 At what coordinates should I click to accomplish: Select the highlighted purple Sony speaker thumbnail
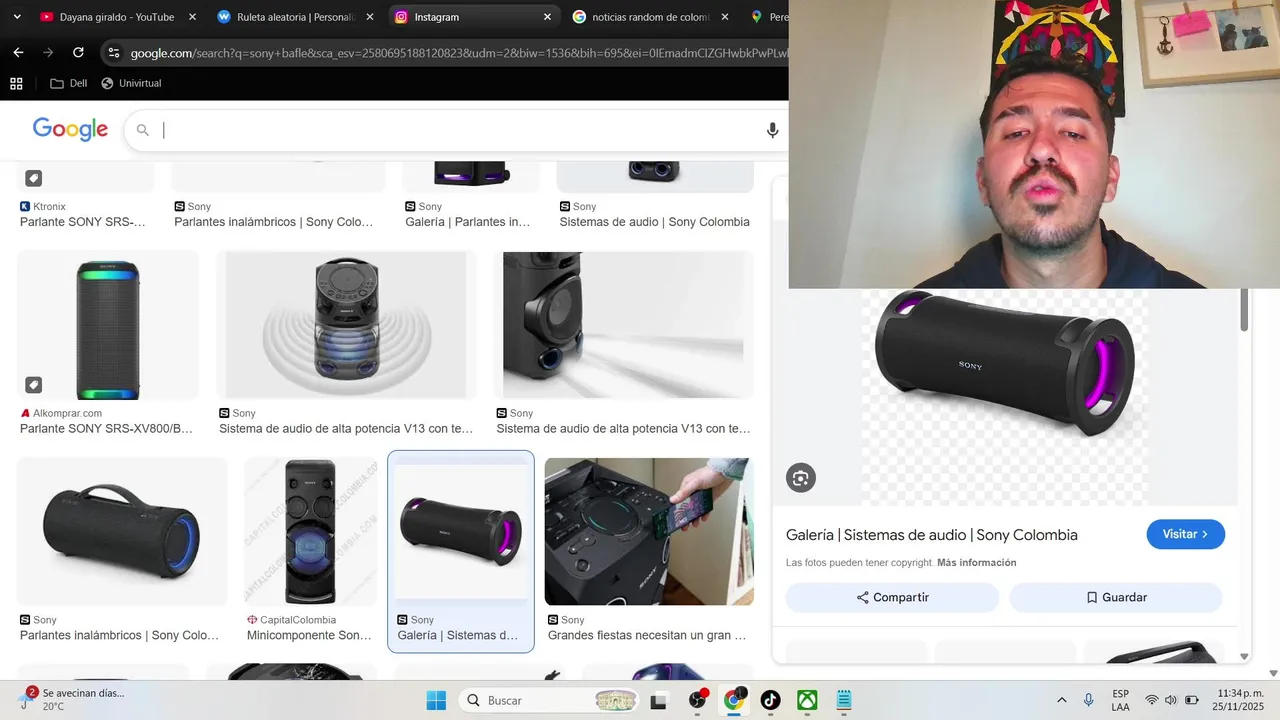click(461, 531)
